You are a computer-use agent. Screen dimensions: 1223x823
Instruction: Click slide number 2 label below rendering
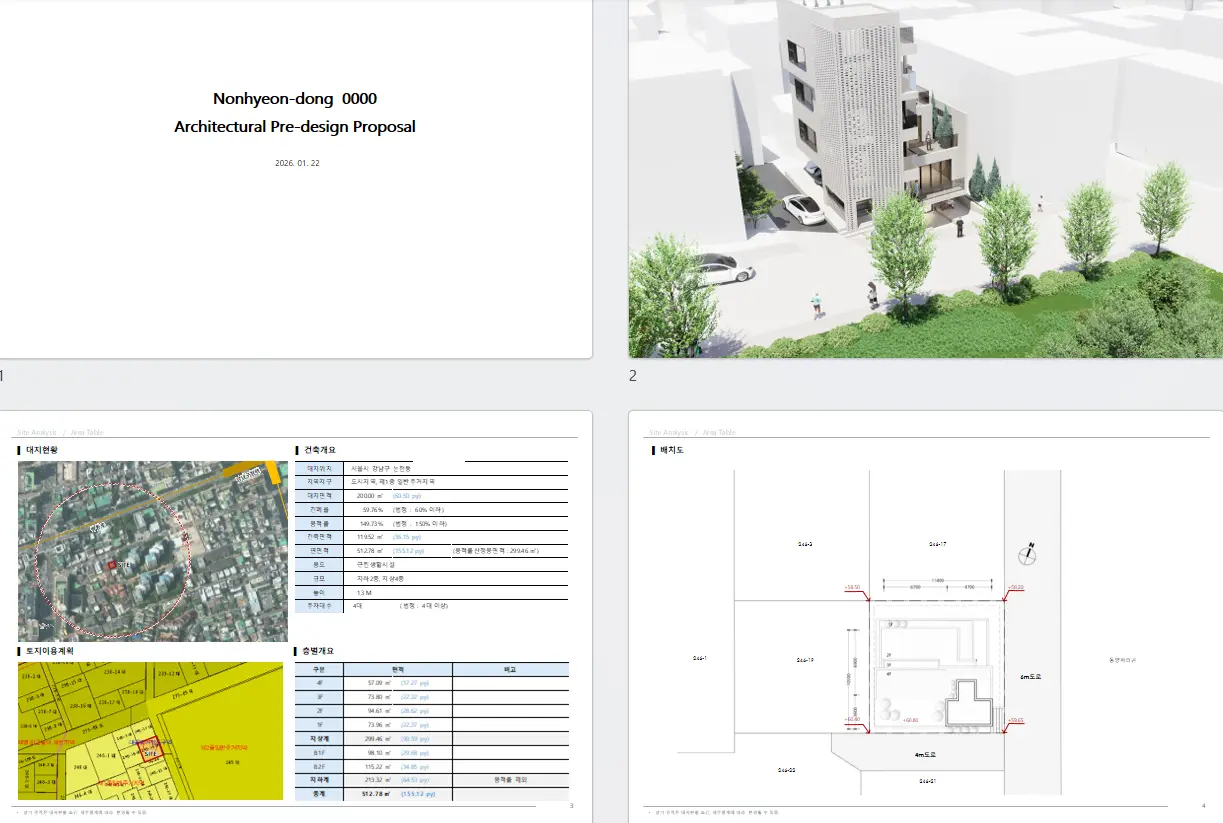tap(632, 376)
